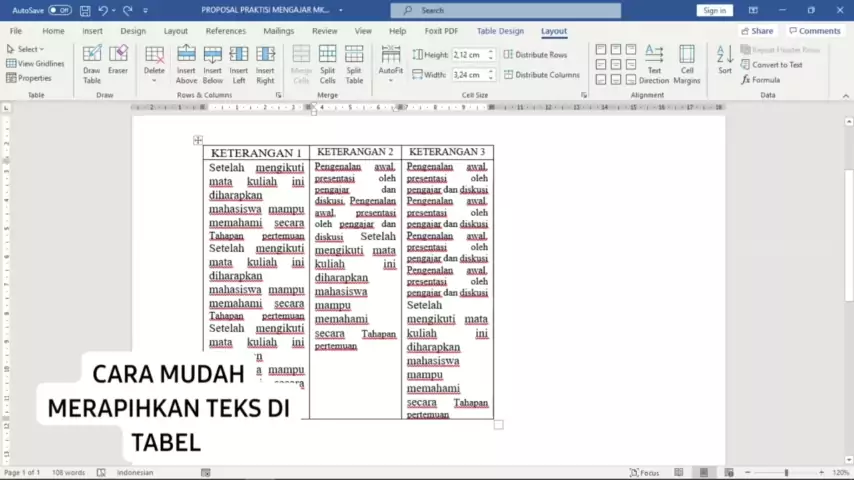The width and height of the screenshot is (854, 480).
Task: Click the Draw Table tool
Action: 92,62
